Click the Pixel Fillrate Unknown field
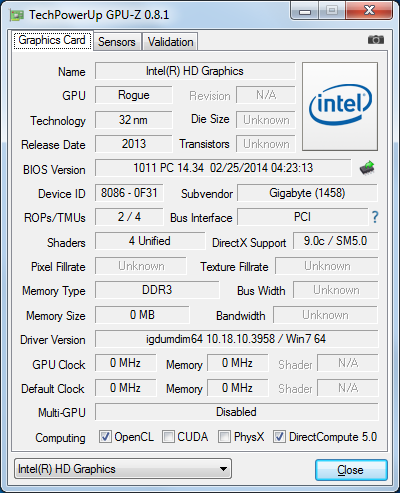Image resolution: width=400 pixels, height=493 pixels. [141, 266]
